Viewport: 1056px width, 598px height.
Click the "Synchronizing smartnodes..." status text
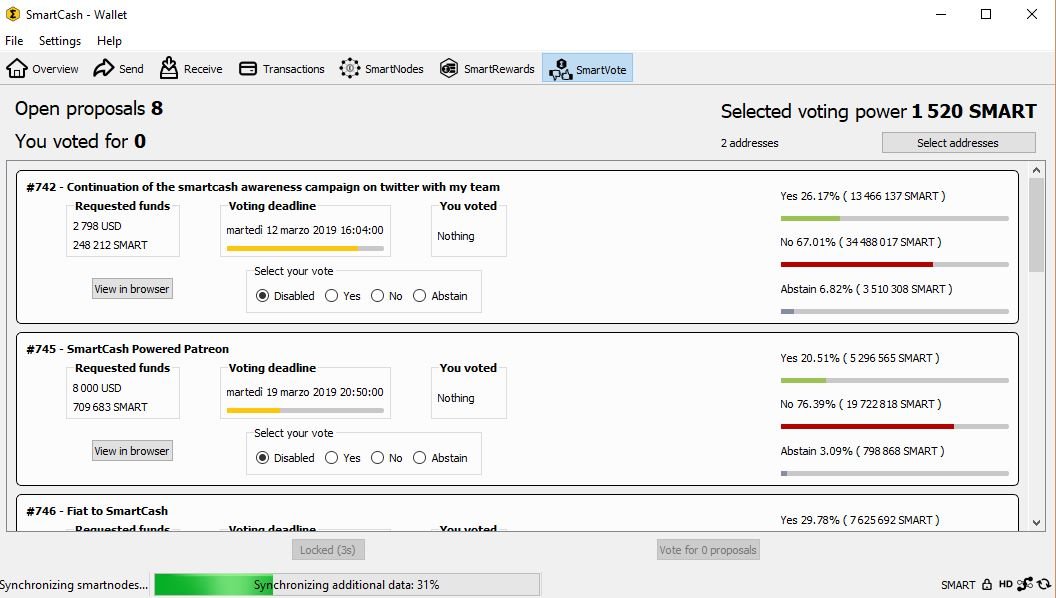74,585
